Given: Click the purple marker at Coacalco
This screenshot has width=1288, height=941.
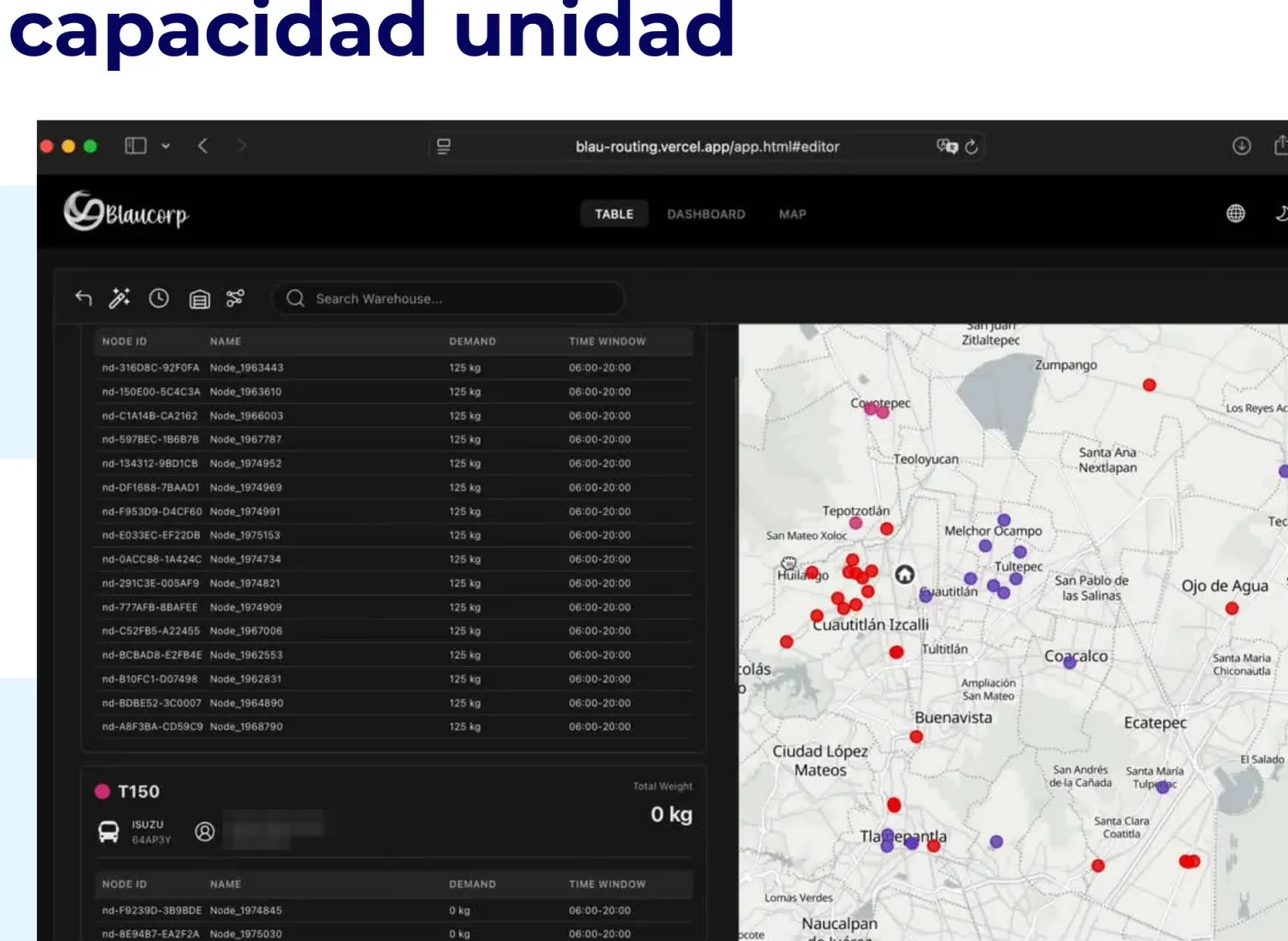Looking at the screenshot, I should click(1069, 662).
